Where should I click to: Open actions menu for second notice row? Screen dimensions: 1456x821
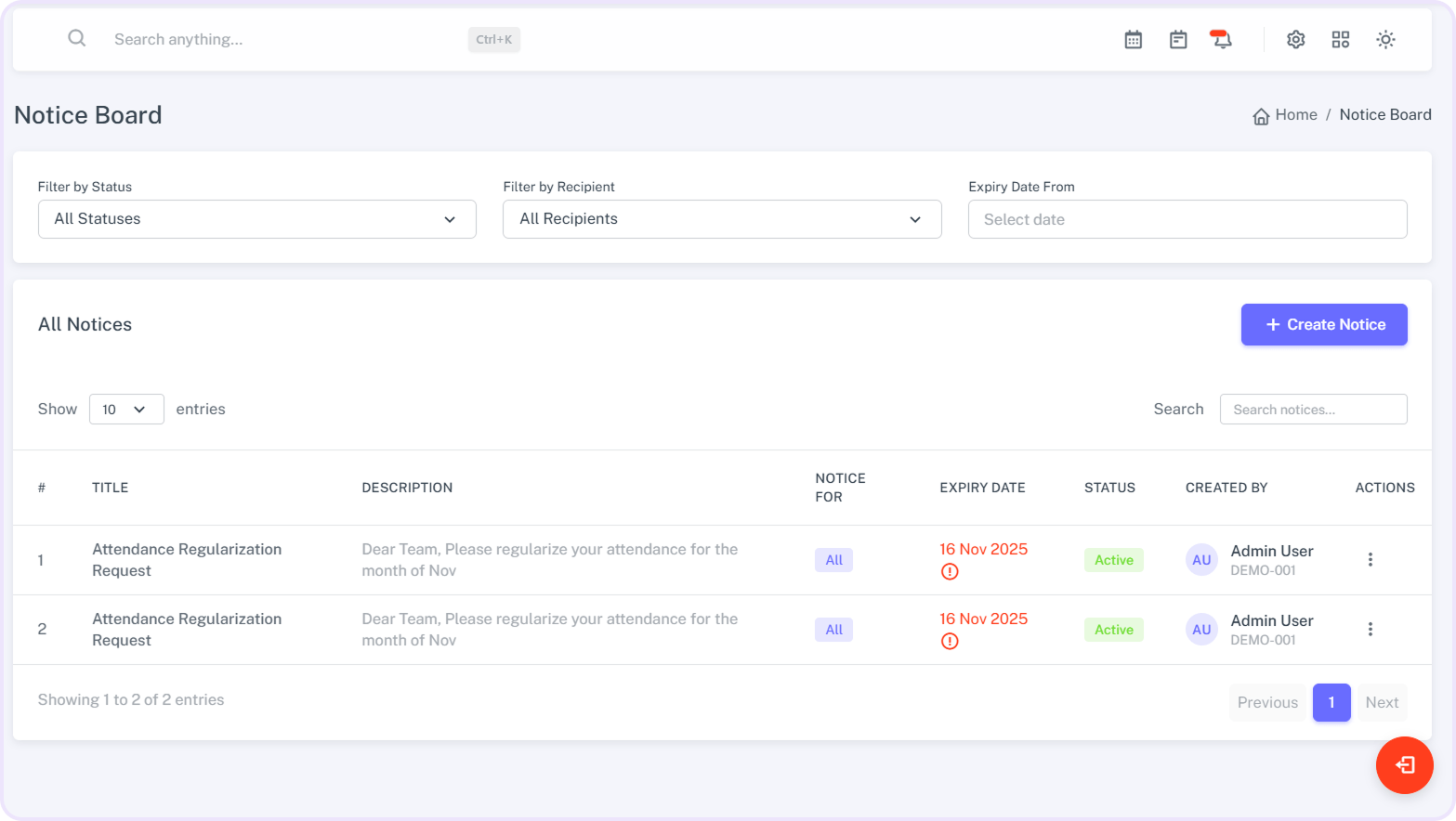click(1370, 629)
